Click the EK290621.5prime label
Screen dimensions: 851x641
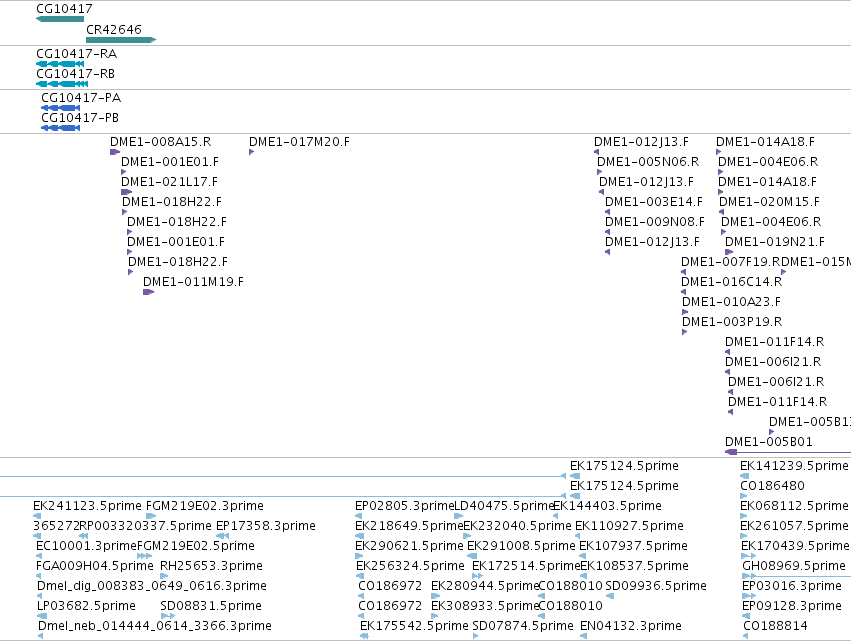point(409,546)
